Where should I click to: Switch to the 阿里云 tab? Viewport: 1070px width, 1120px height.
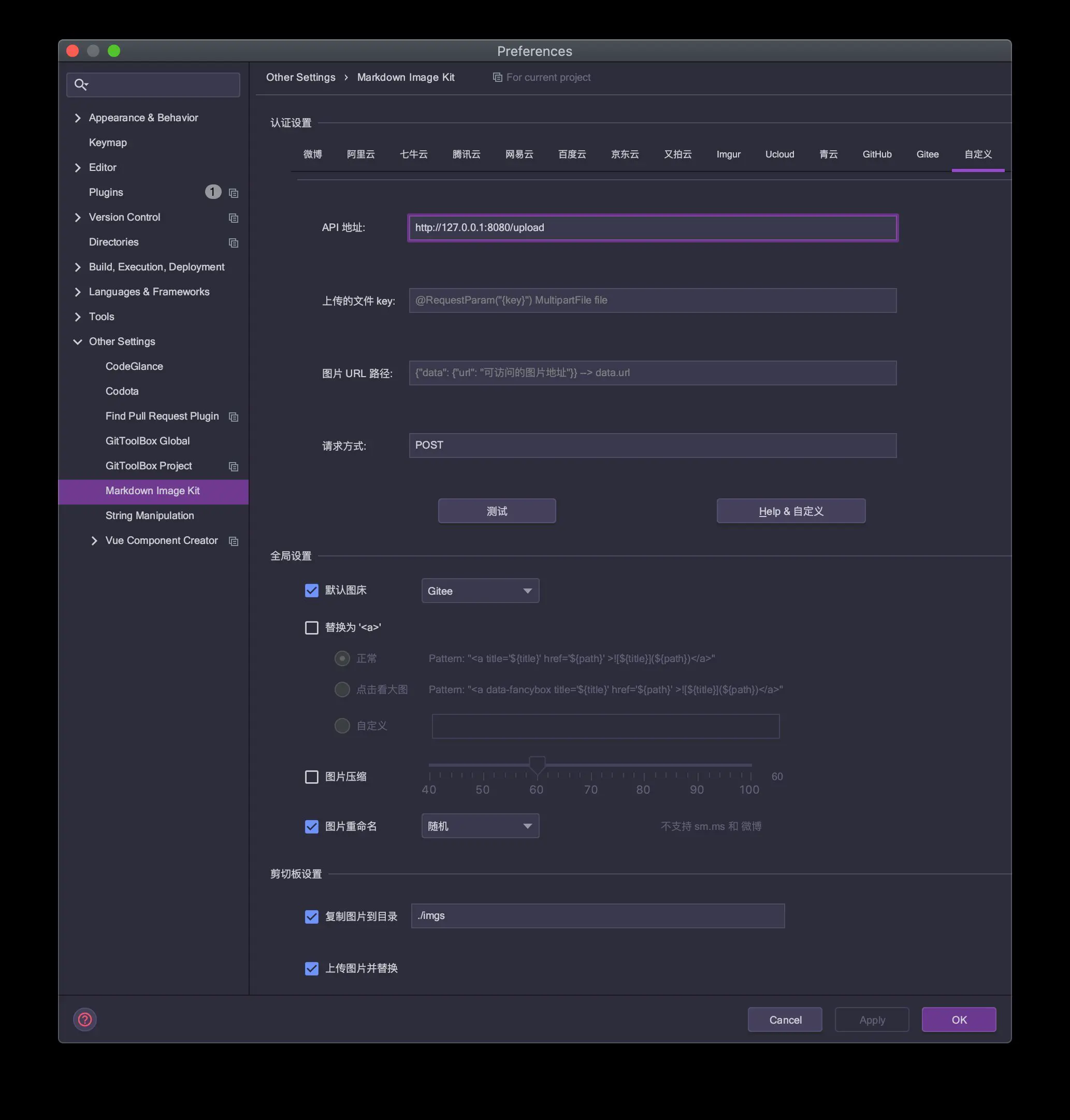tap(360, 154)
